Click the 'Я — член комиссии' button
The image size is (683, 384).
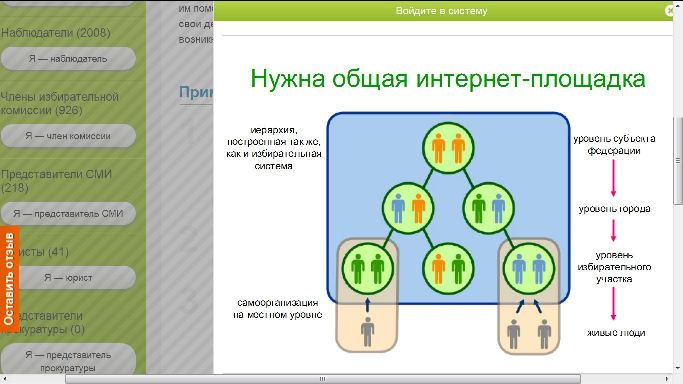pyautogui.click(x=68, y=136)
